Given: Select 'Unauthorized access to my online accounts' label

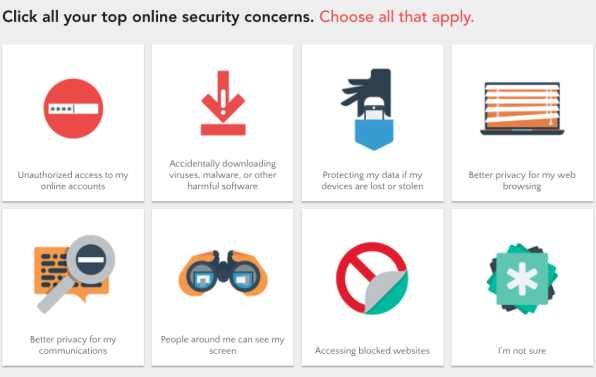Looking at the screenshot, I should click(x=73, y=181).
